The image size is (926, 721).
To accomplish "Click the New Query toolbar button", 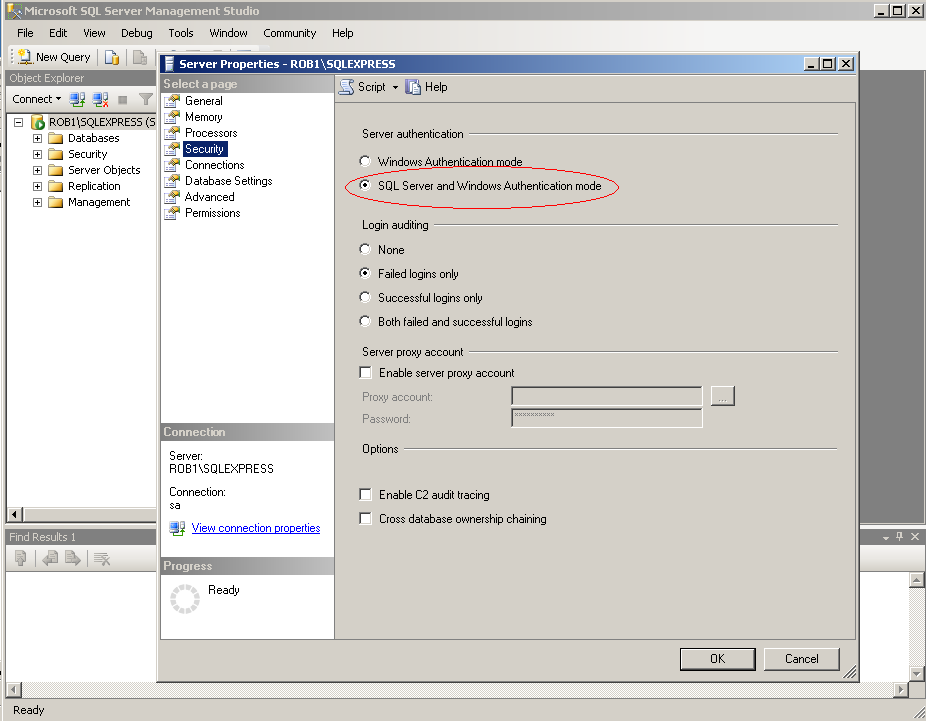I will (x=55, y=57).
